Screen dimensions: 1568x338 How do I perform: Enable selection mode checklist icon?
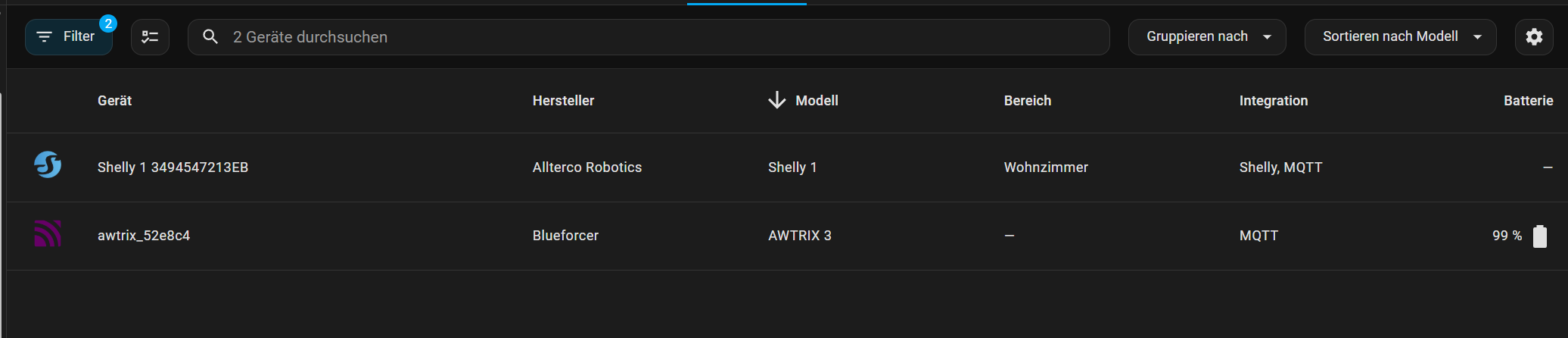(x=150, y=37)
